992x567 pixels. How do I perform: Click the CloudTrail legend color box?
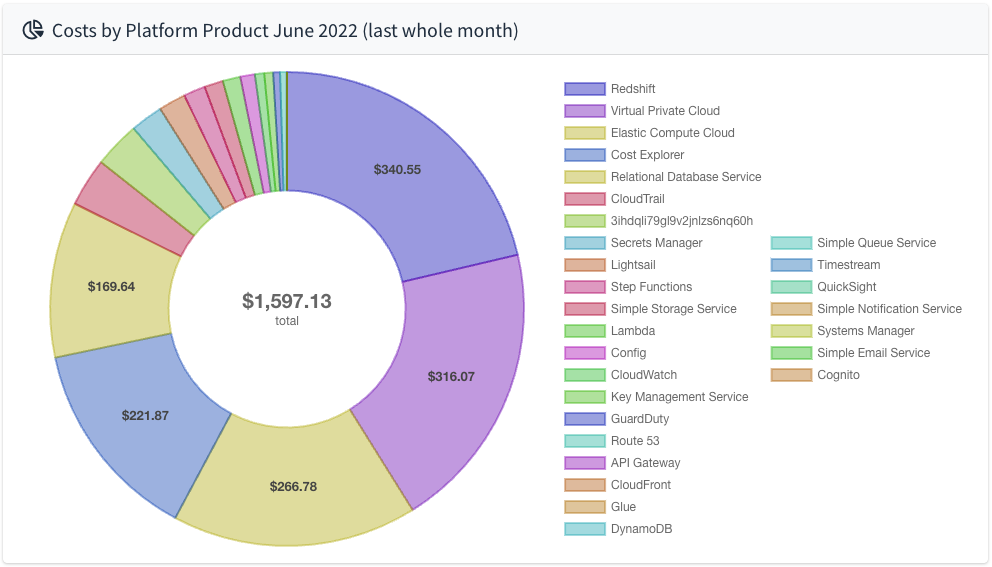[x=585, y=199]
